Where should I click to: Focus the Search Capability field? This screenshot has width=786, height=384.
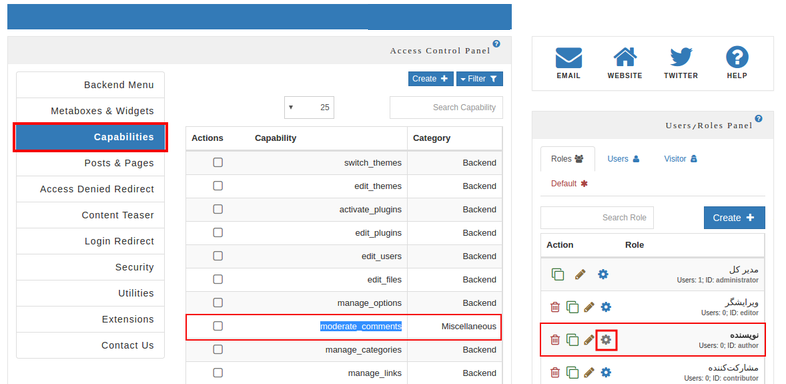446,107
